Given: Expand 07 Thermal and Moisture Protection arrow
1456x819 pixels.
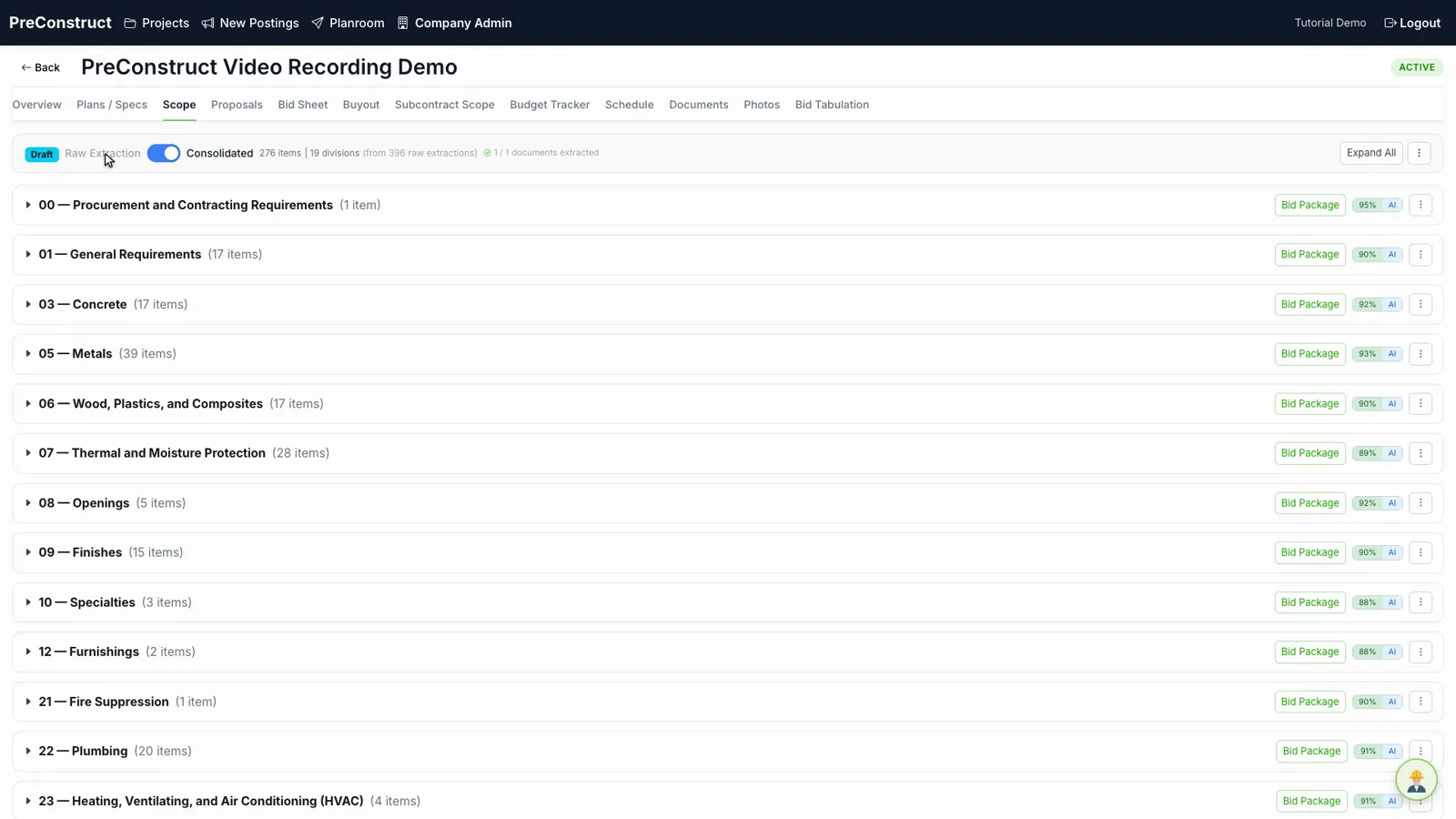Looking at the screenshot, I should [x=28, y=453].
